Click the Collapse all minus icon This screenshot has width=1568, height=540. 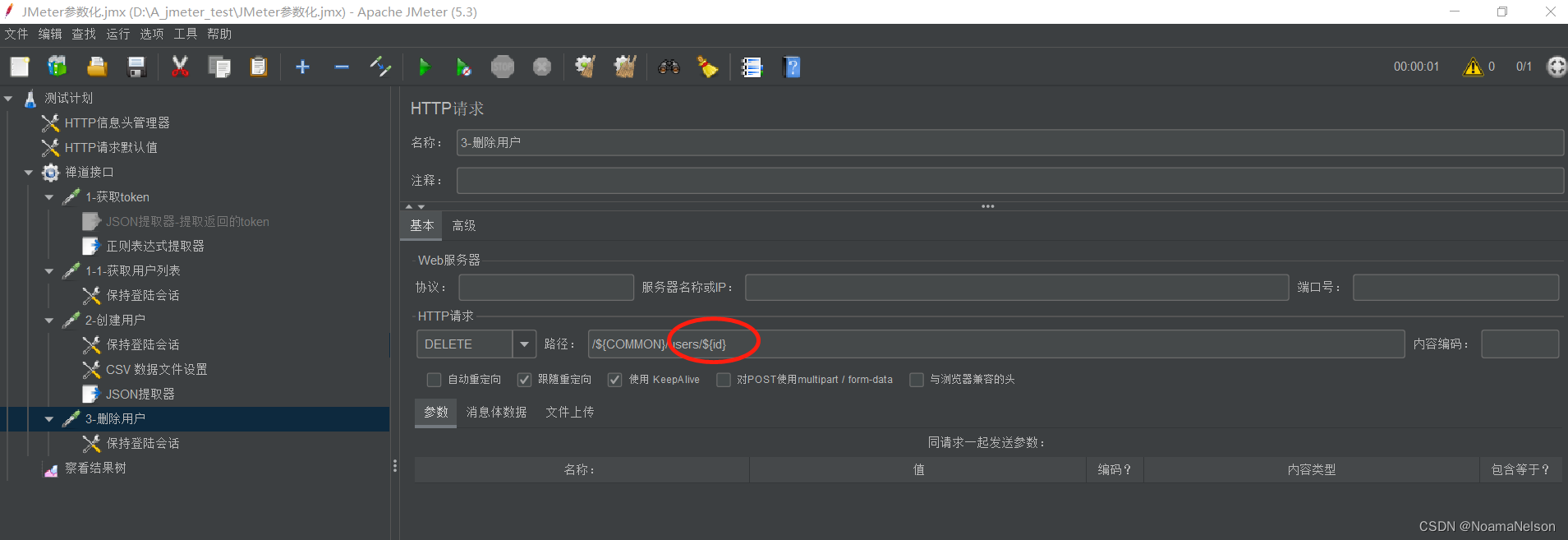point(342,67)
